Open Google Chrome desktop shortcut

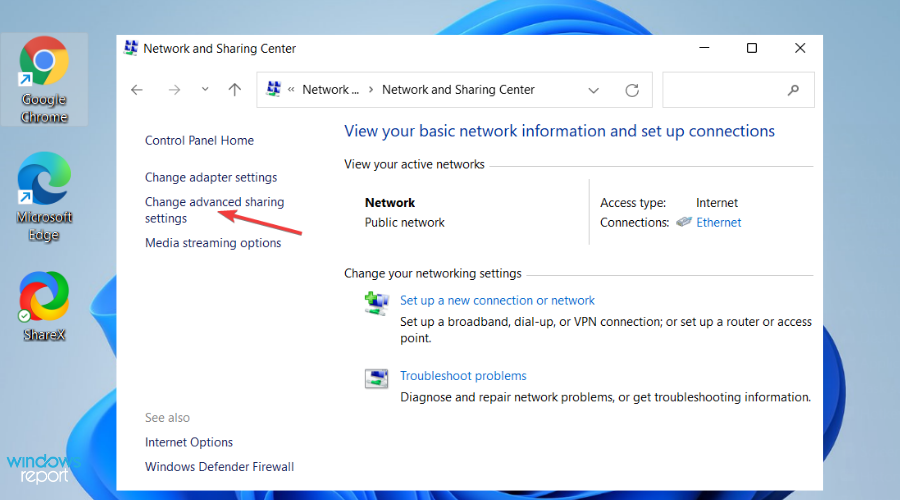coord(44,79)
